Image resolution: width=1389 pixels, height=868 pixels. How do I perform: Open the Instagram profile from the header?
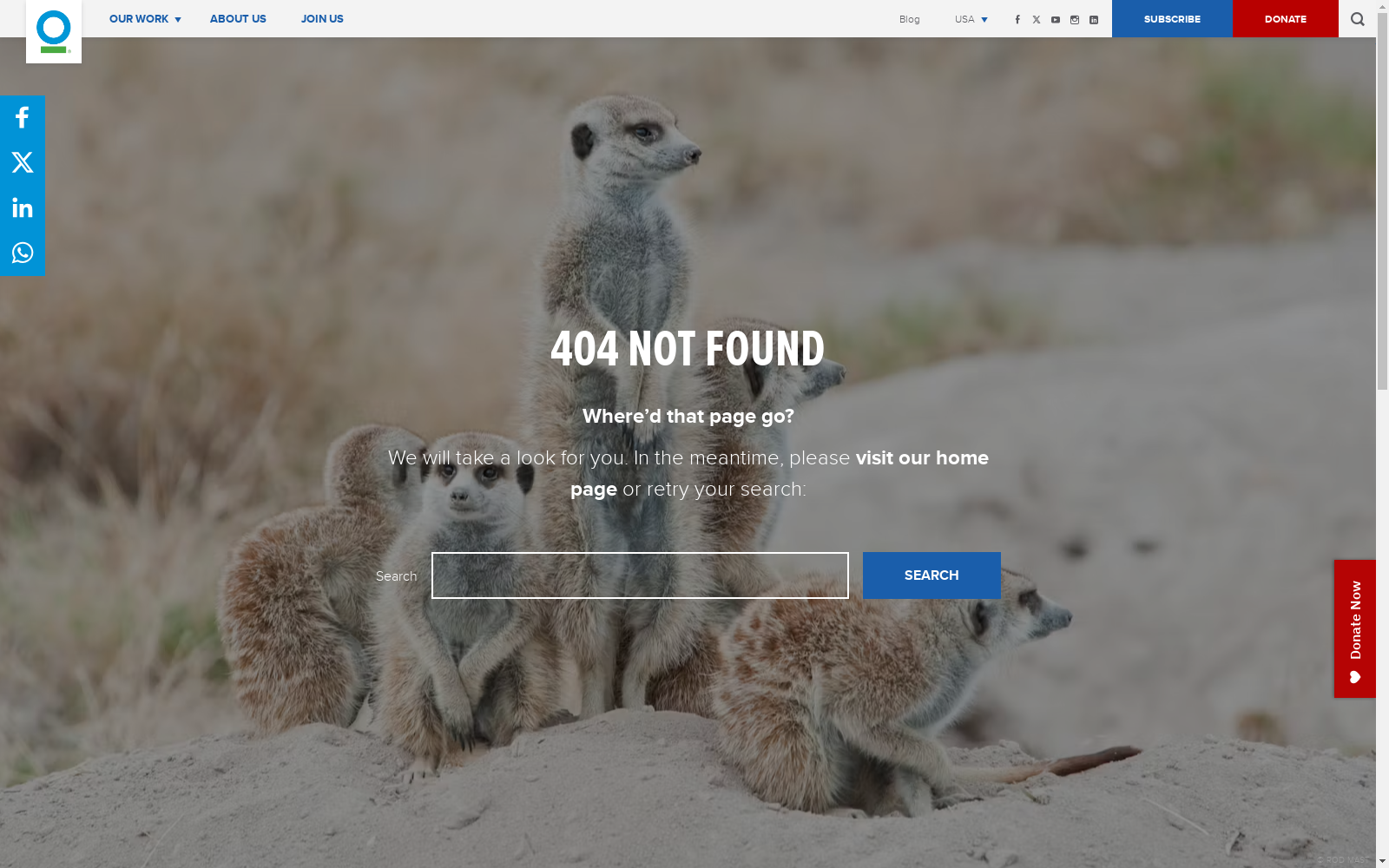(1075, 19)
